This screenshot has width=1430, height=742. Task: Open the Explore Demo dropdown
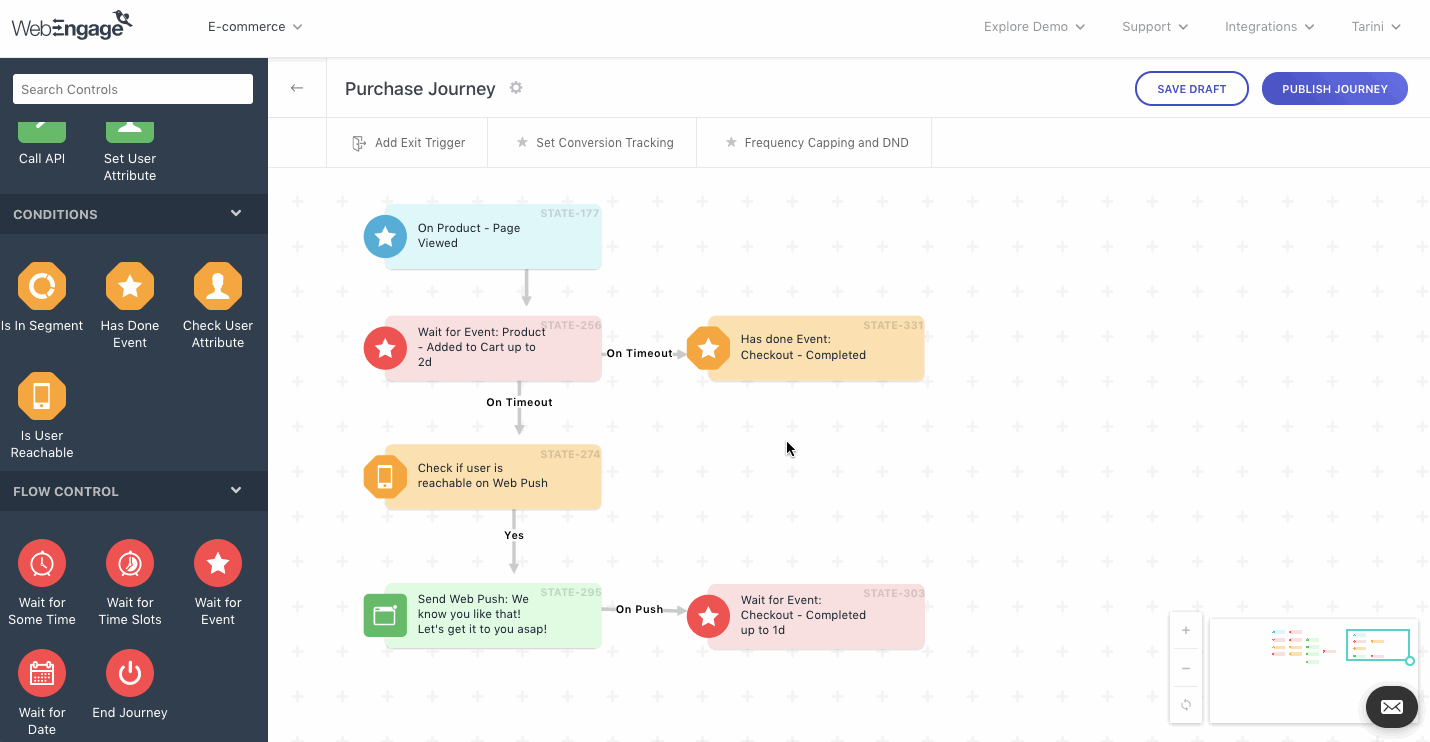(x=1034, y=27)
